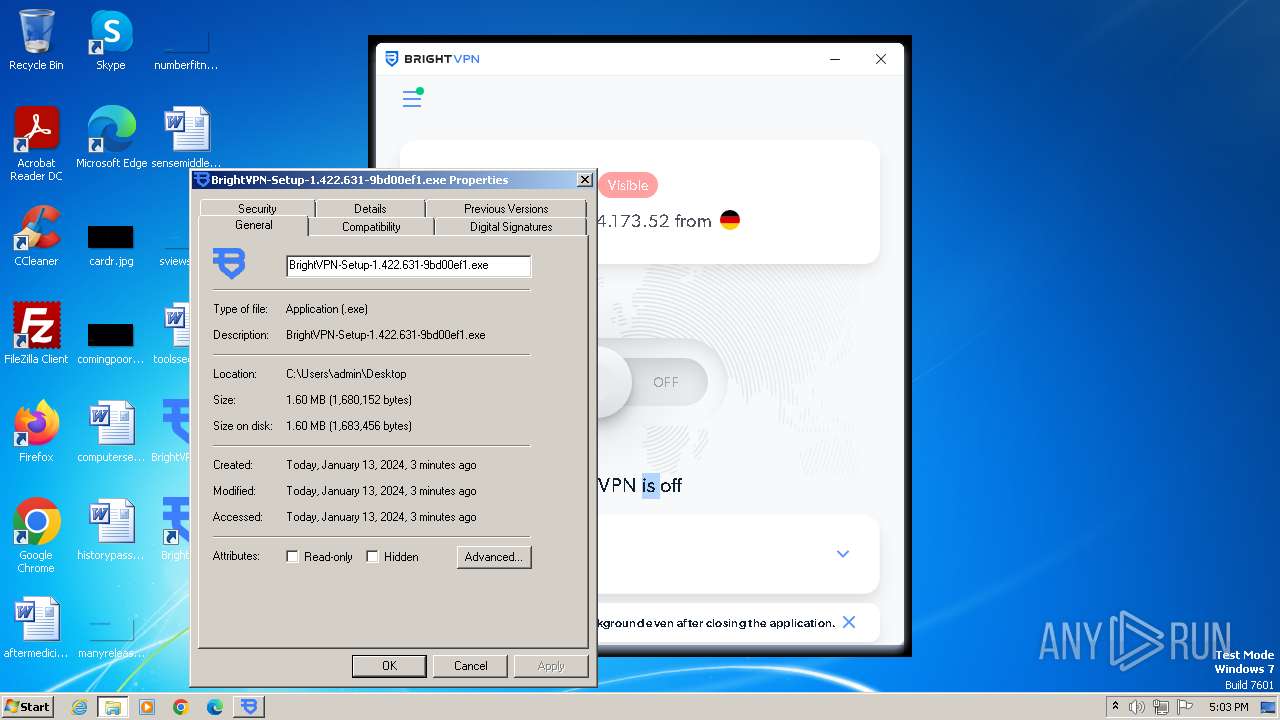Edit the file name text field
The width and height of the screenshot is (1280, 720).
pos(408,266)
